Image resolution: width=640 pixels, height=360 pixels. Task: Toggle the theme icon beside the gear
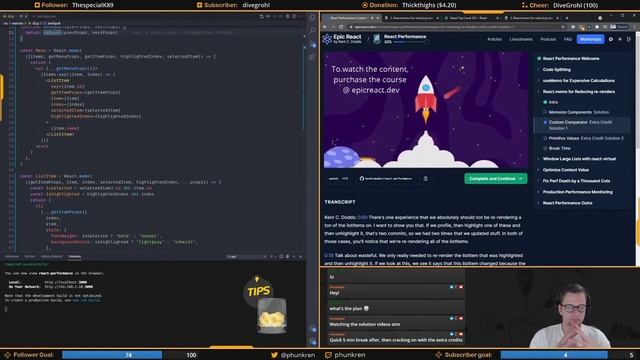click(x=620, y=39)
